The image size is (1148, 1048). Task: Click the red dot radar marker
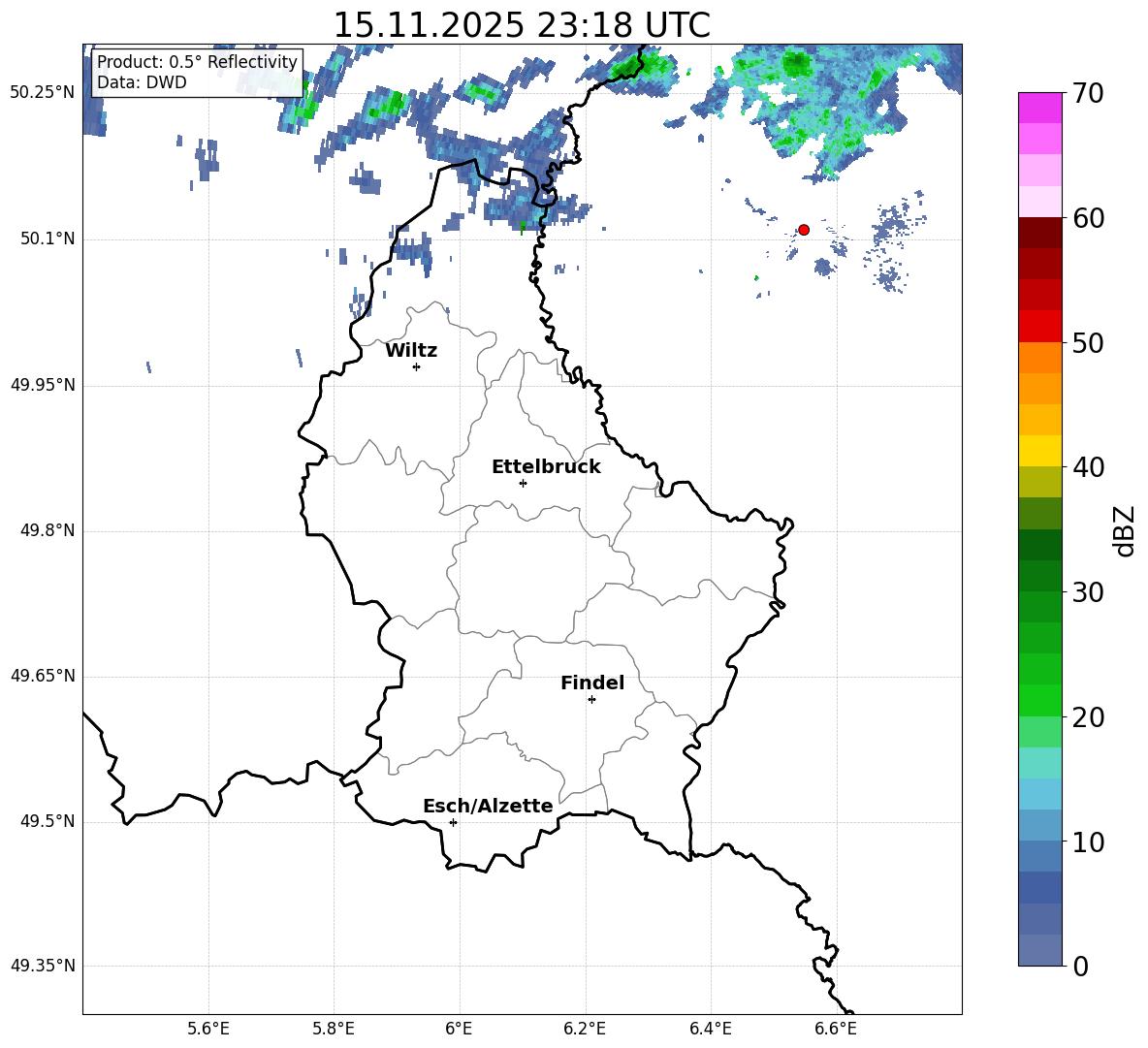coord(804,230)
